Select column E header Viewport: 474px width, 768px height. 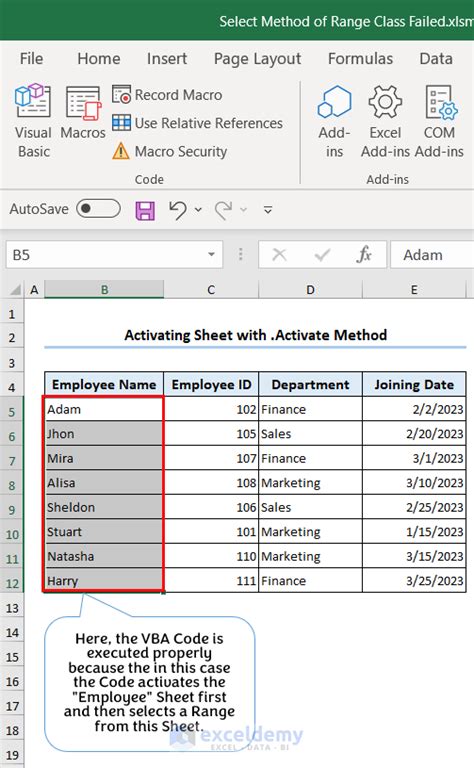(414, 289)
